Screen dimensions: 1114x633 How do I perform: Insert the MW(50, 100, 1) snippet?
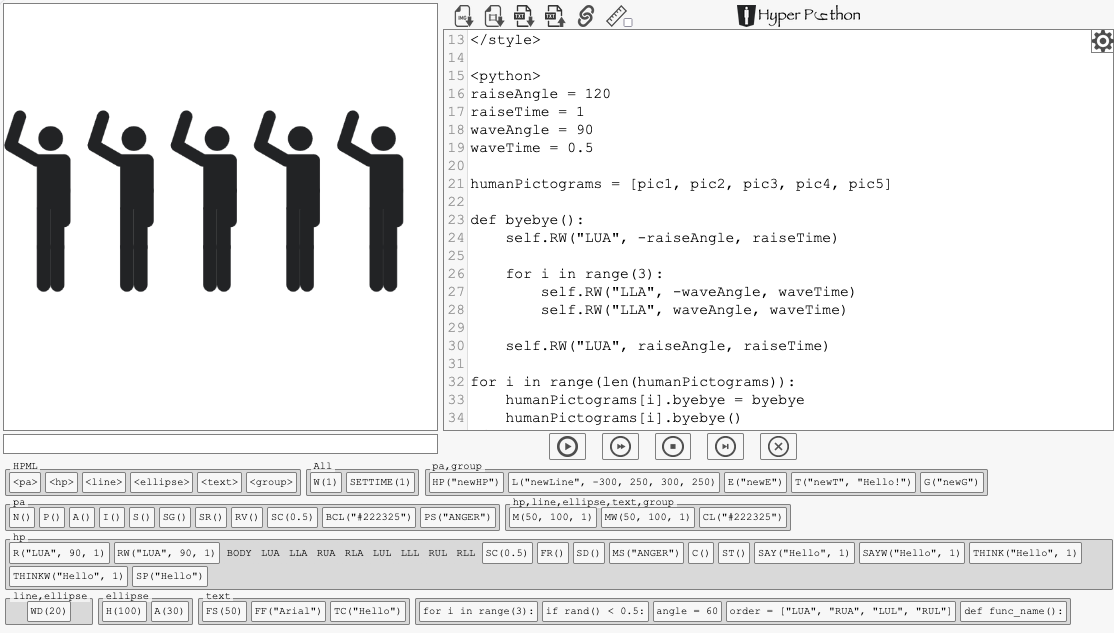pos(647,516)
